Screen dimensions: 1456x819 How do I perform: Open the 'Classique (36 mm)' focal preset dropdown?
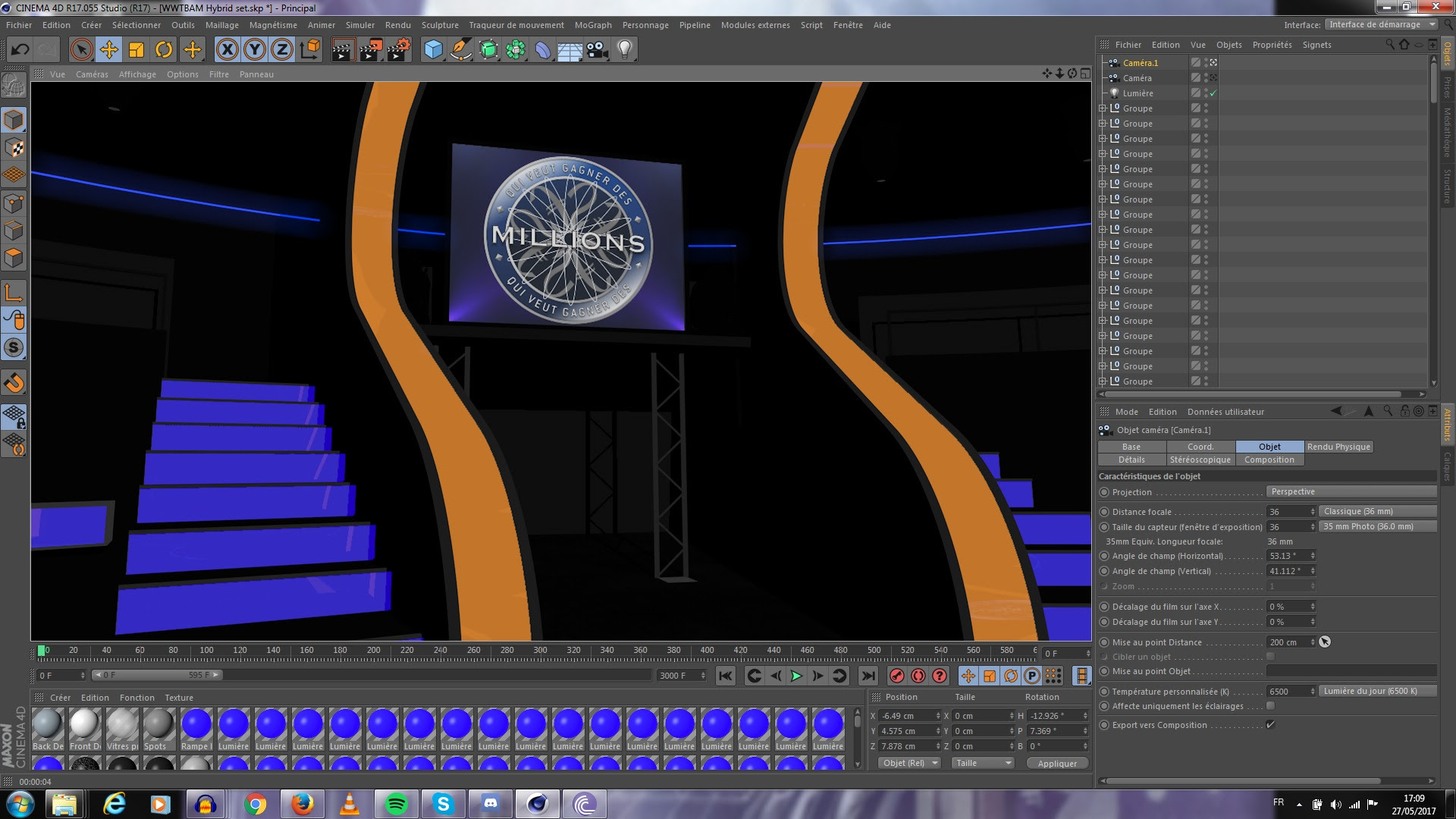1377,512
